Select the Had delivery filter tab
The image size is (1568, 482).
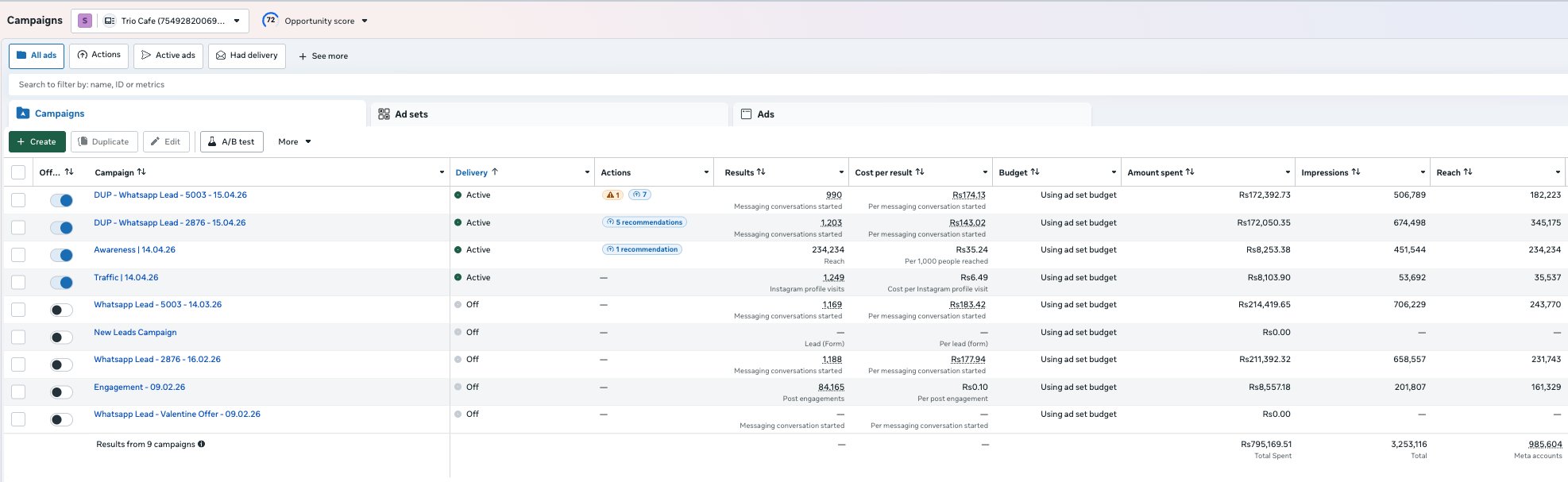point(247,56)
